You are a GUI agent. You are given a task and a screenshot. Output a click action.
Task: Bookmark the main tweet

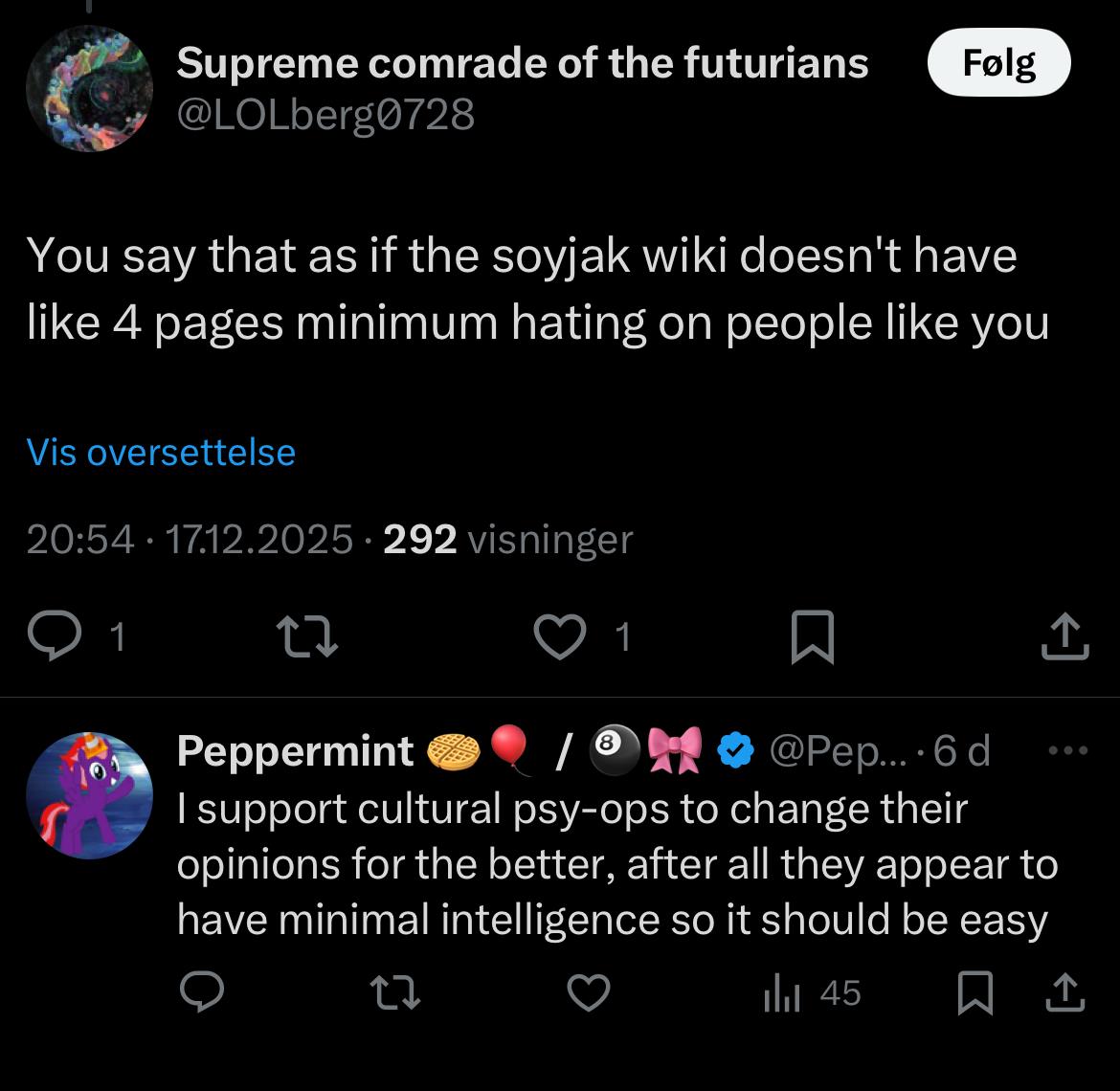(813, 637)
